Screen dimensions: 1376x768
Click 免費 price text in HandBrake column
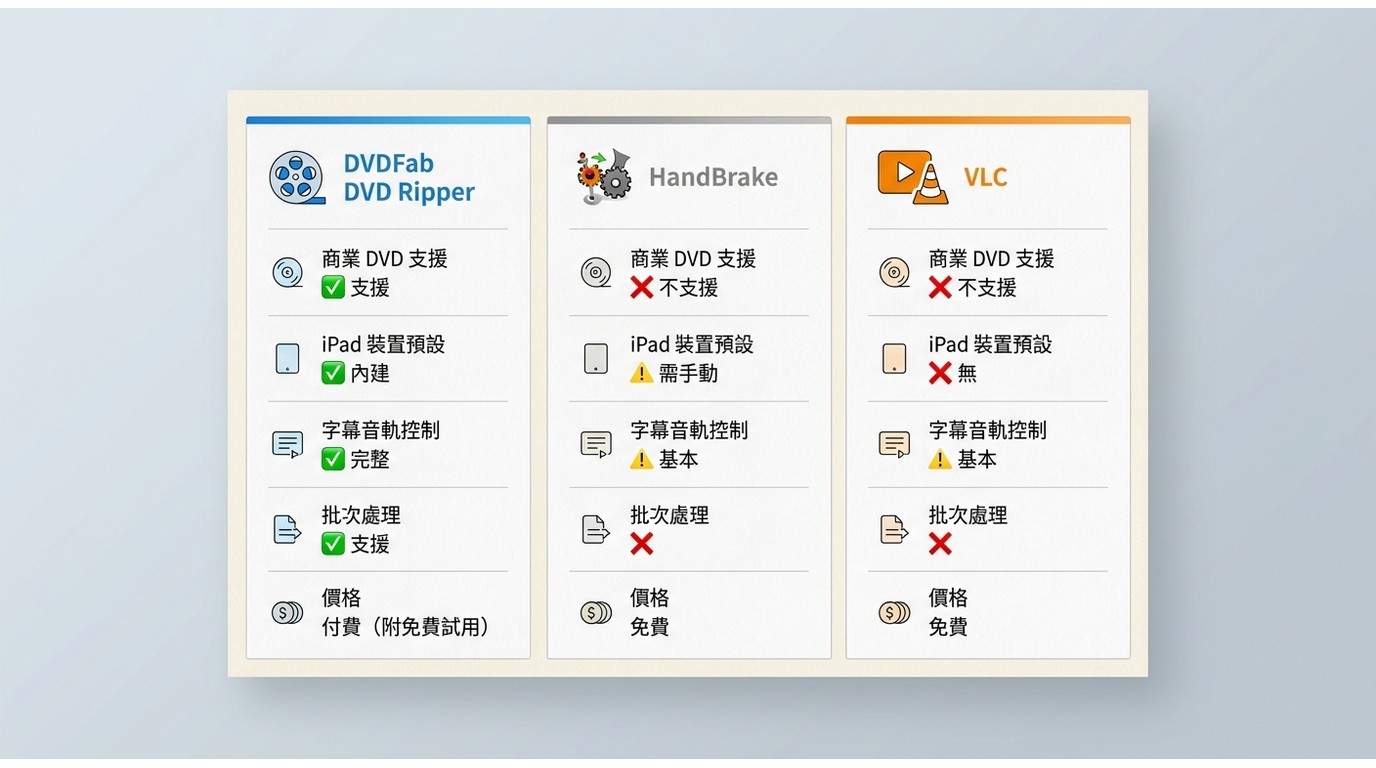[x=650, y=627]
